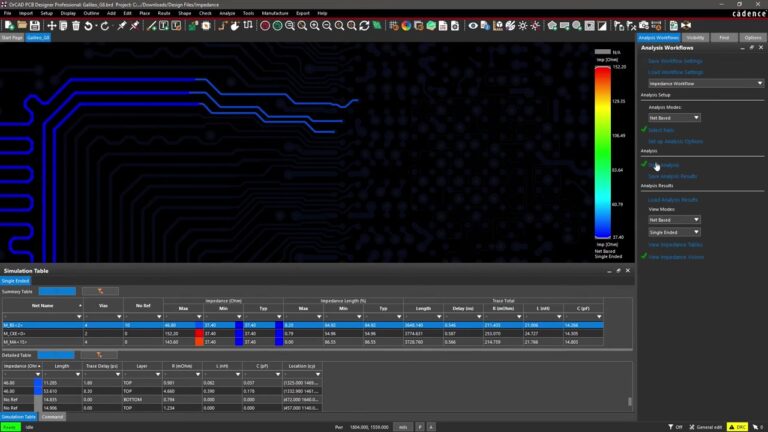Click the impedance color gradient legend bar
Screen dimensions: 768x432
pyautogui.click(x=602, y=152)
